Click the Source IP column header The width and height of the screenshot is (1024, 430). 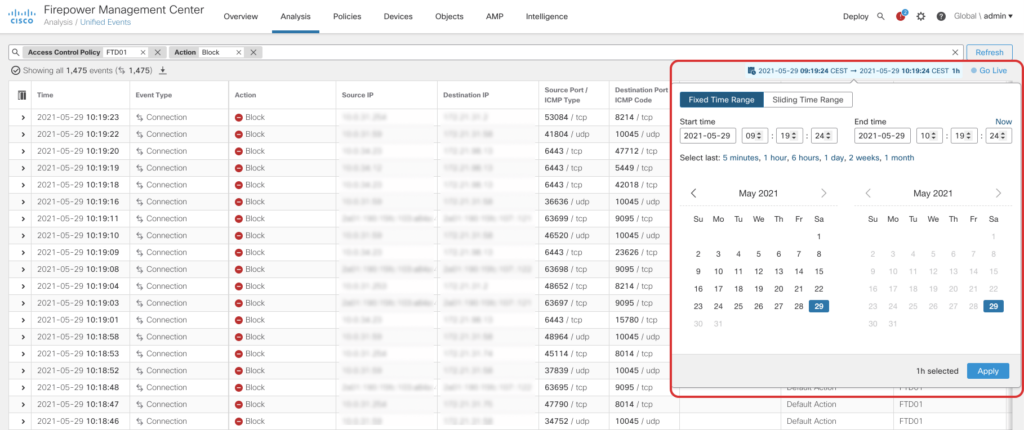point(357,95)
